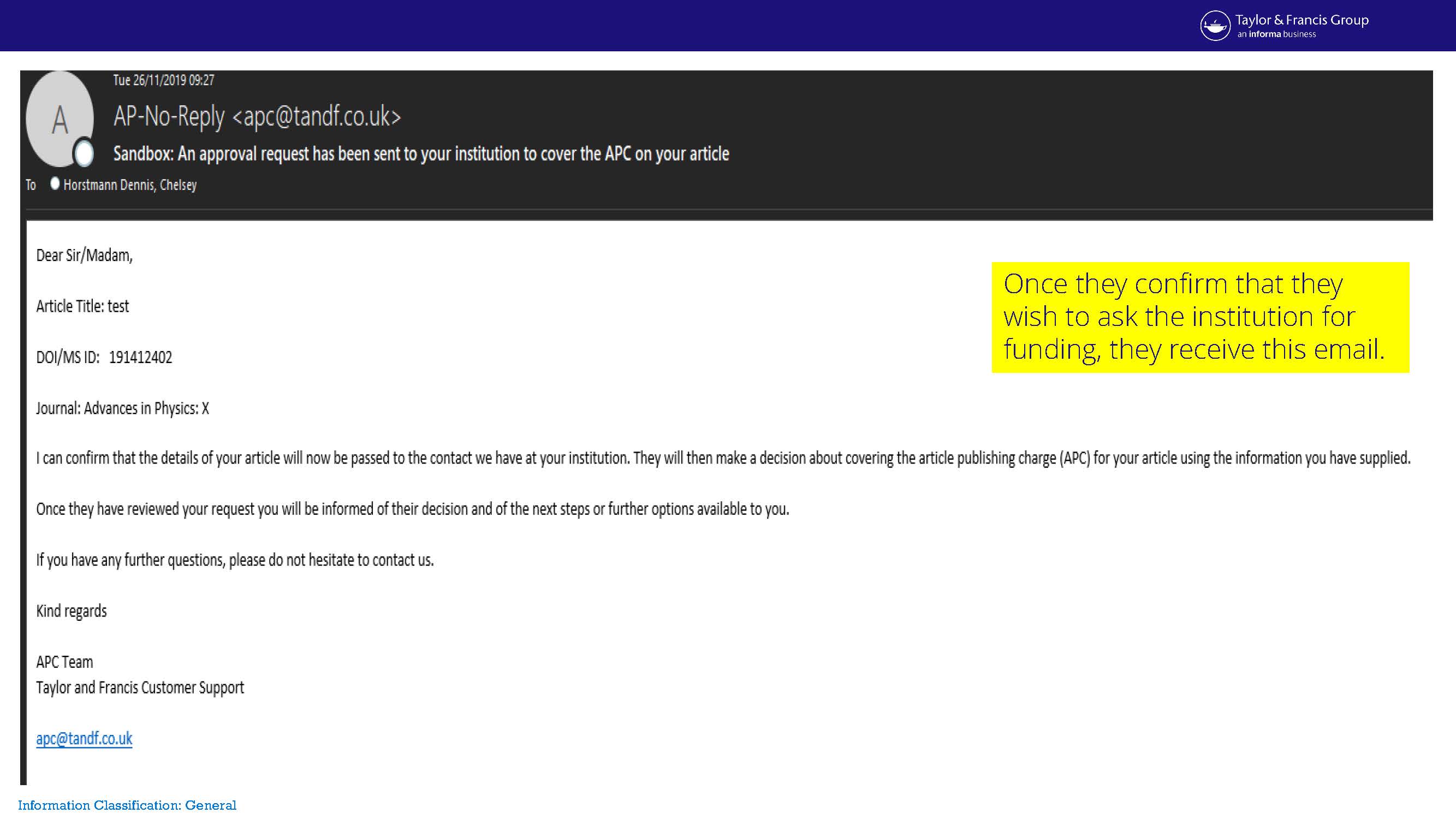The width and height of the screenshot is (1456, 819).
Task: Click the Kind regards line
Action: tap(71, 611)
